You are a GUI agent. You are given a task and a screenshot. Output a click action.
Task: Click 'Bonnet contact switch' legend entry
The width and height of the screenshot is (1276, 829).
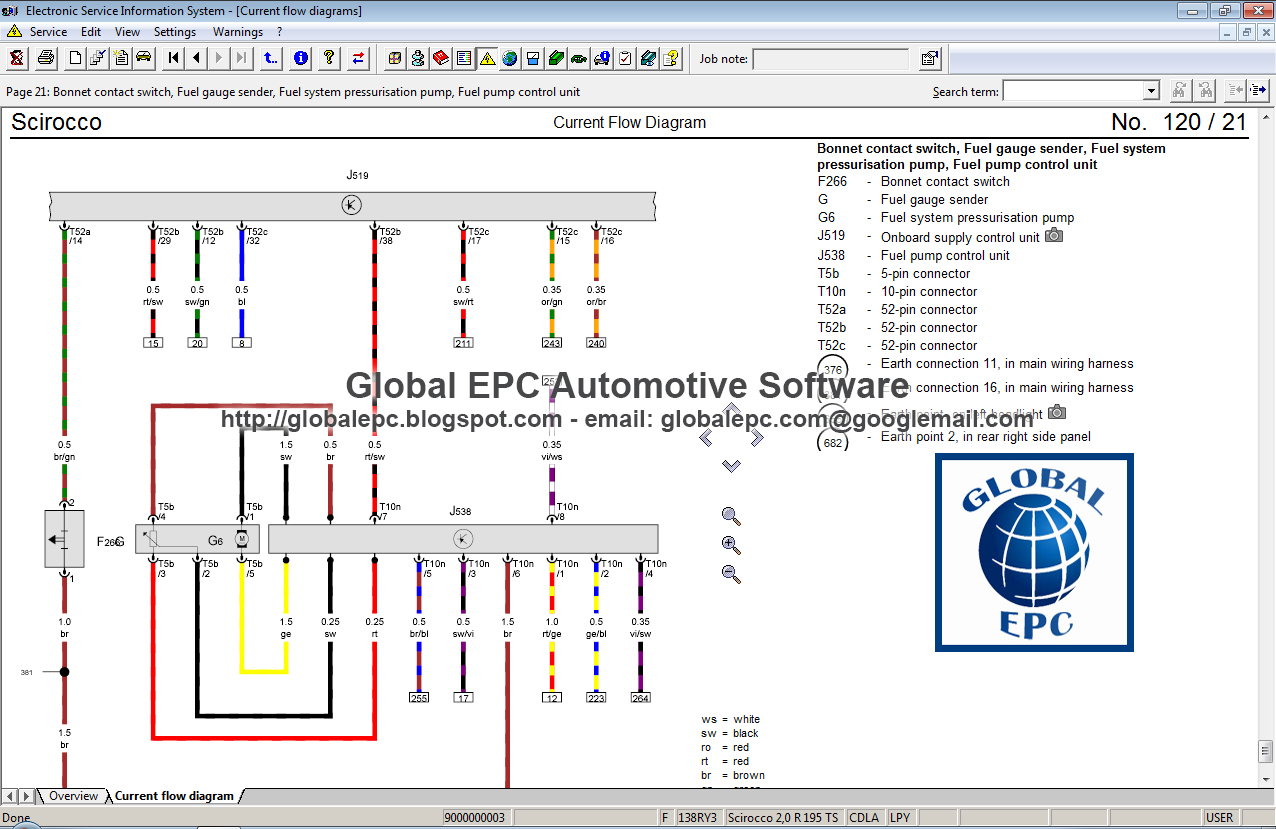tap(945, 181)
